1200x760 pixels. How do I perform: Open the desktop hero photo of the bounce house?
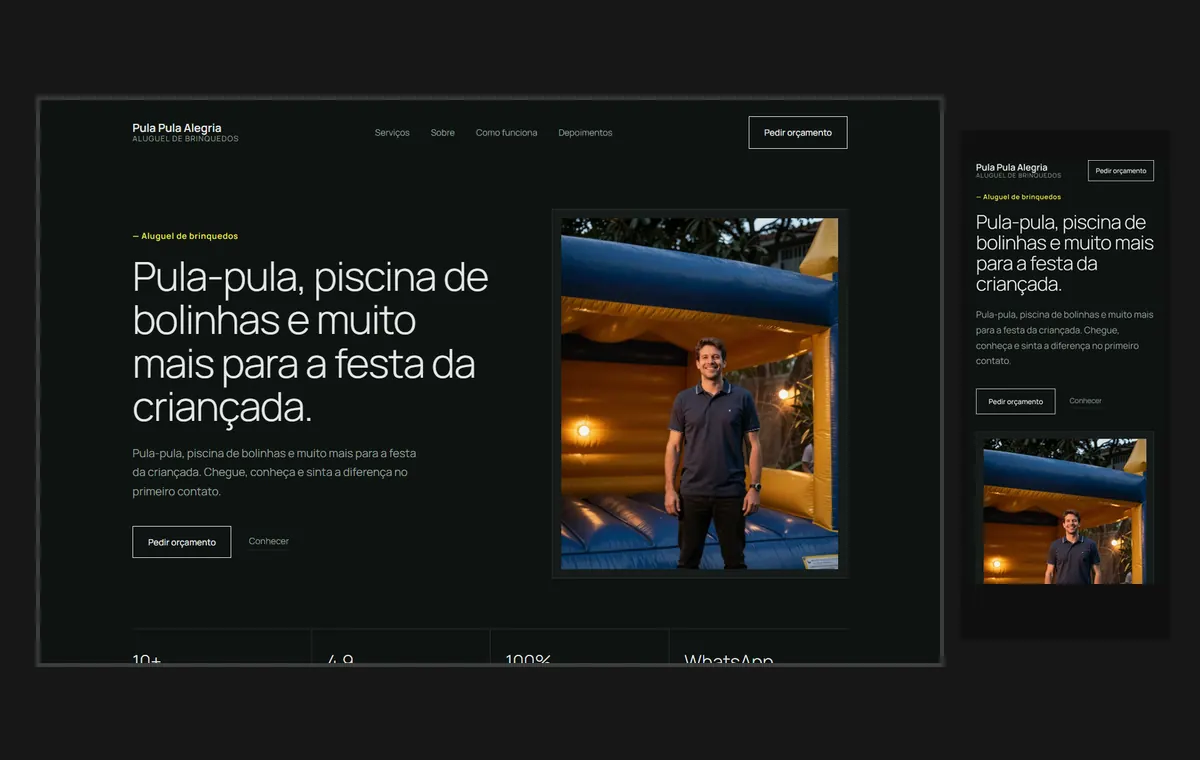(700, 394)
